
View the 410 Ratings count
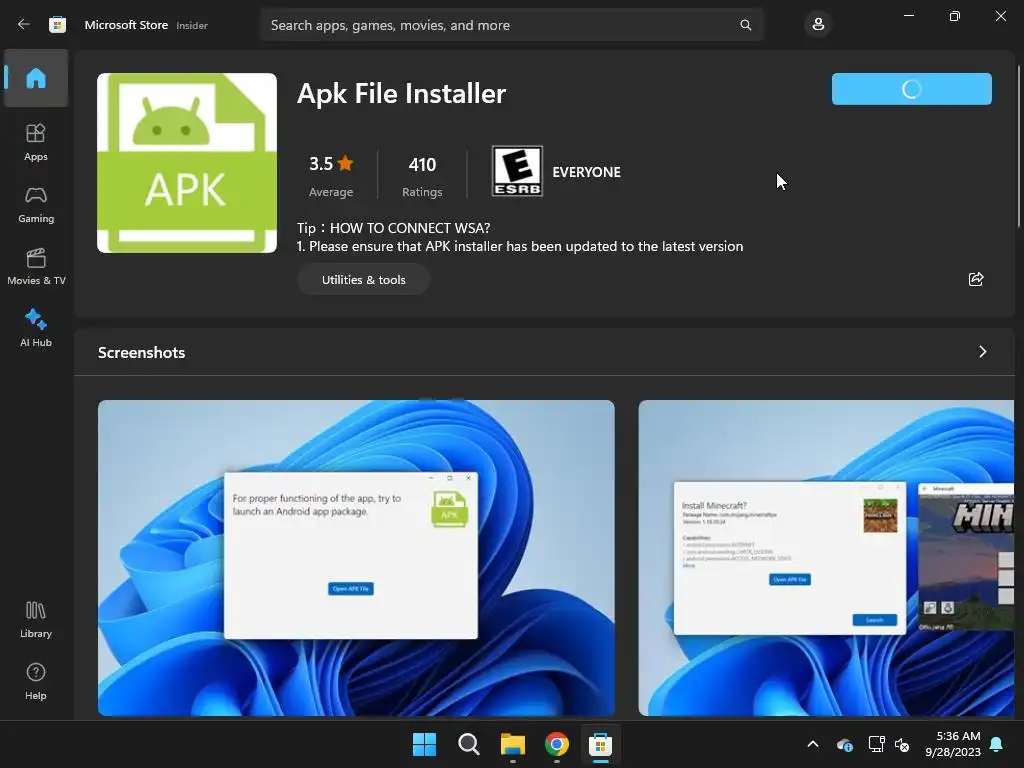[x=422, y=175]
